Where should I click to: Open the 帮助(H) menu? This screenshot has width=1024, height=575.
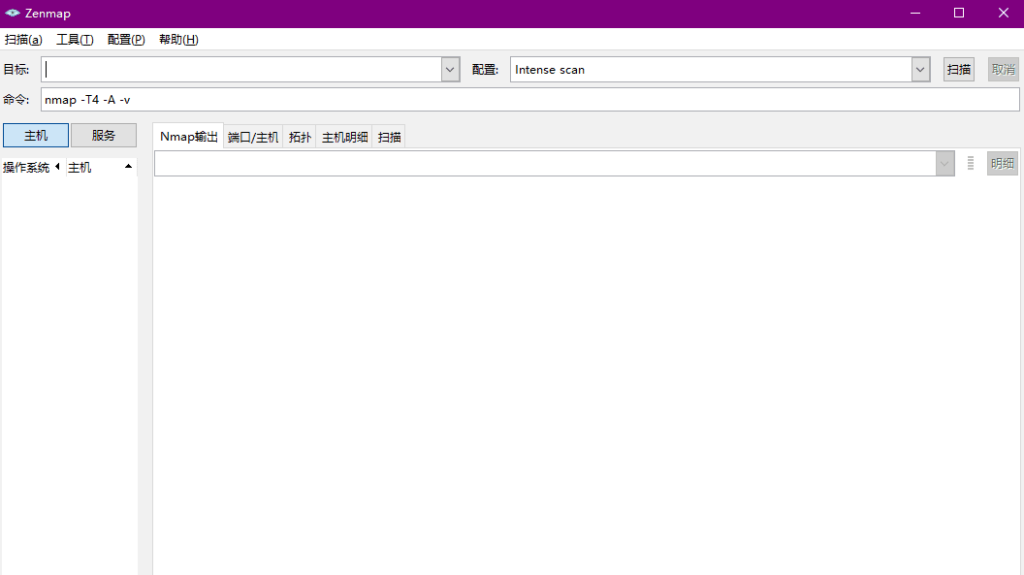pos(178,39)
